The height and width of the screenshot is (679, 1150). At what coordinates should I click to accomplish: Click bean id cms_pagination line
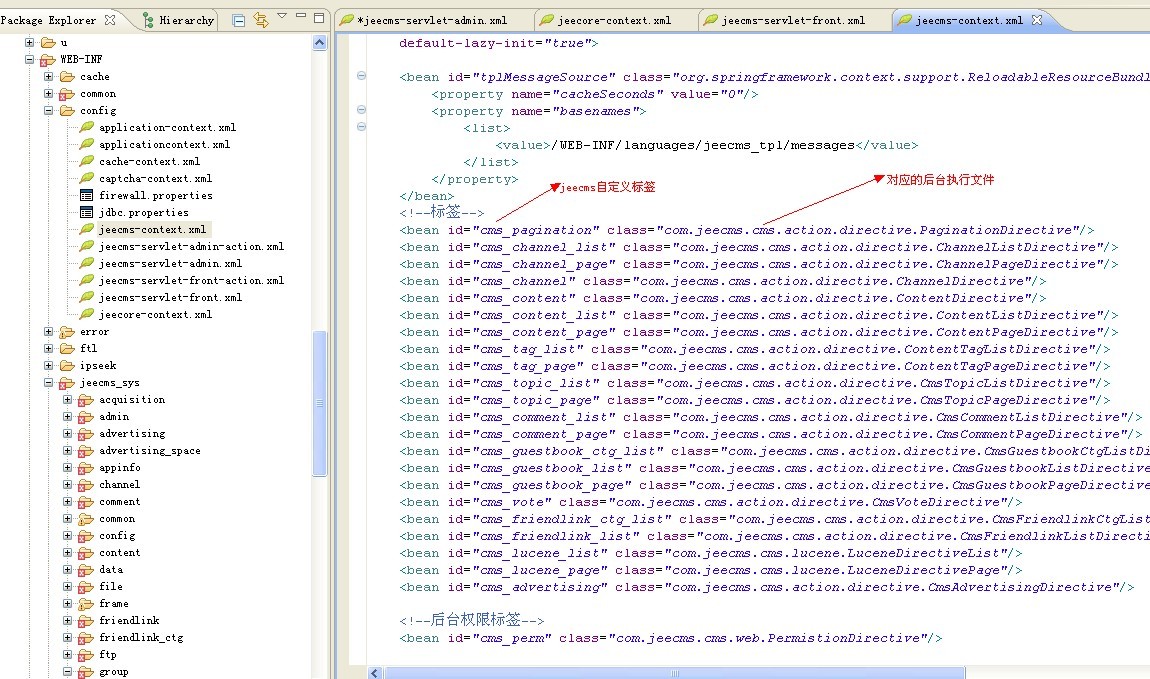coord(747,230)
